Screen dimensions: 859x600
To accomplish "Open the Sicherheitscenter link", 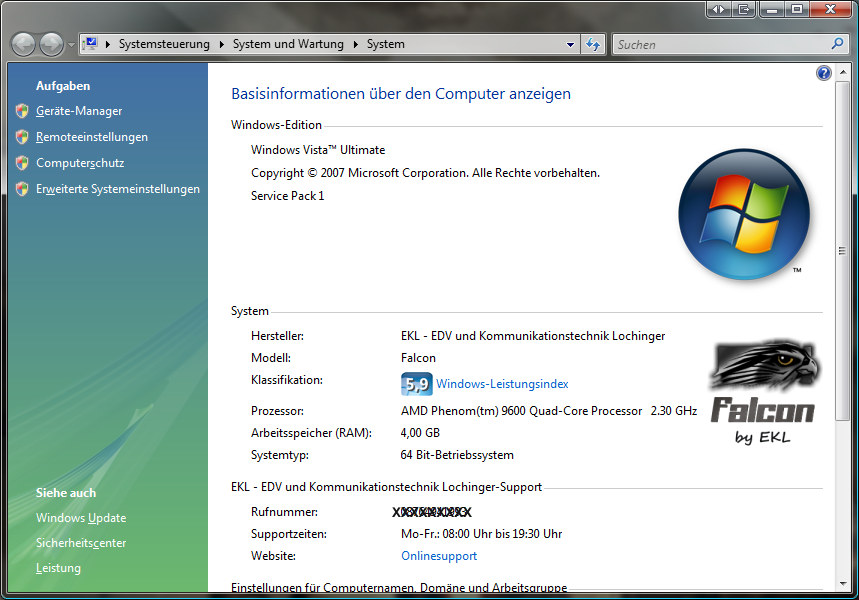I will (81, 543).
